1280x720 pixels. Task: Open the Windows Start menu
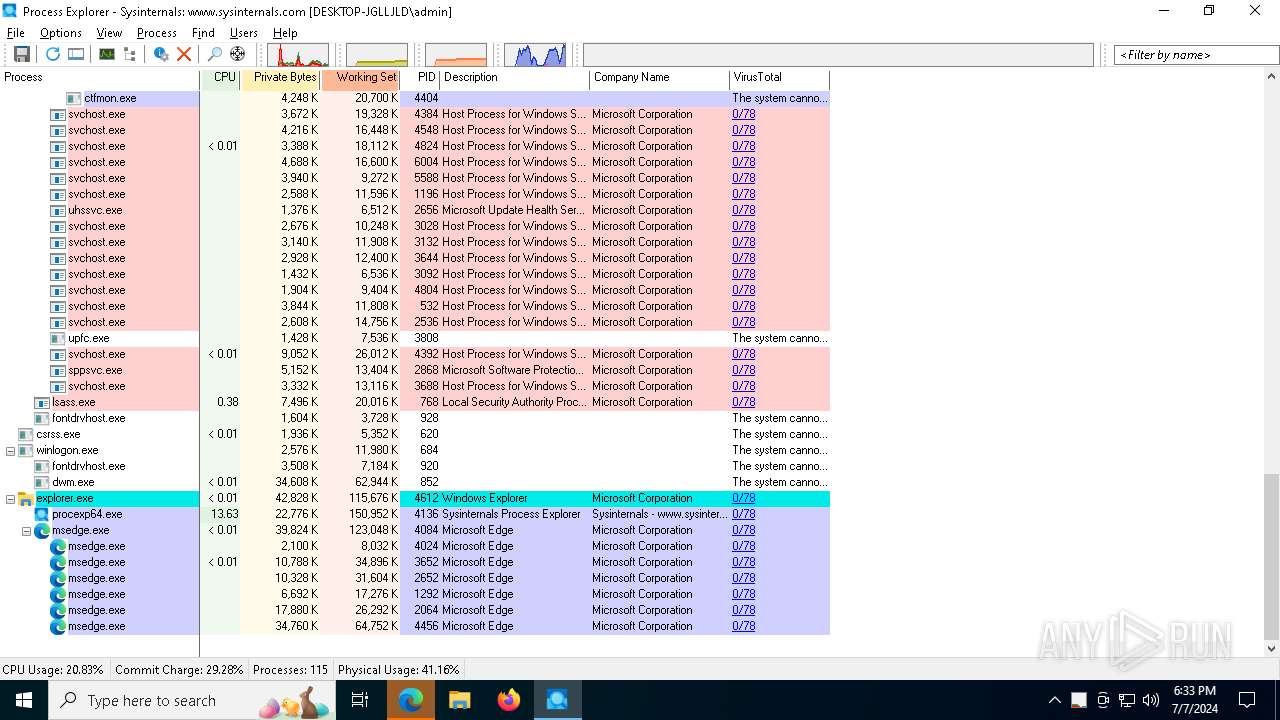pos(24,700)
